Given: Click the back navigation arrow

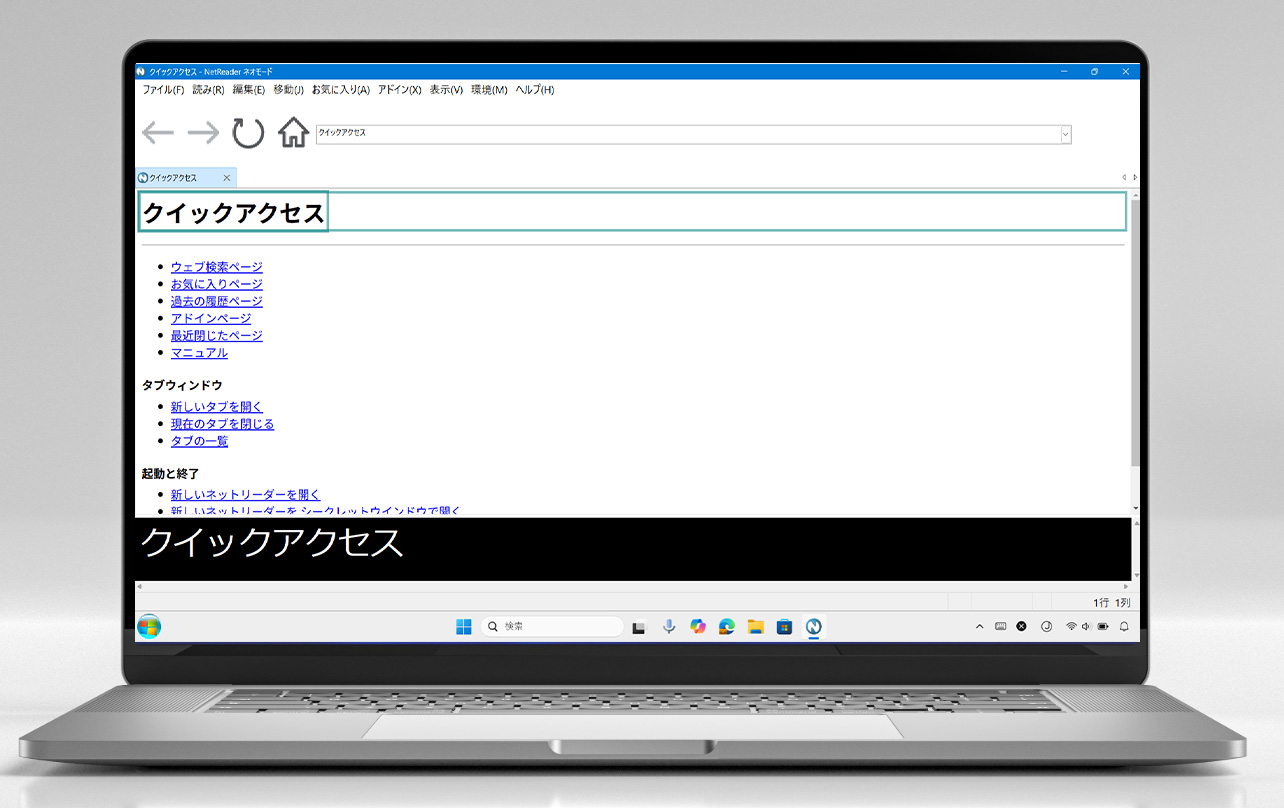Looking at the screenshot, I should tap(157, 132).
